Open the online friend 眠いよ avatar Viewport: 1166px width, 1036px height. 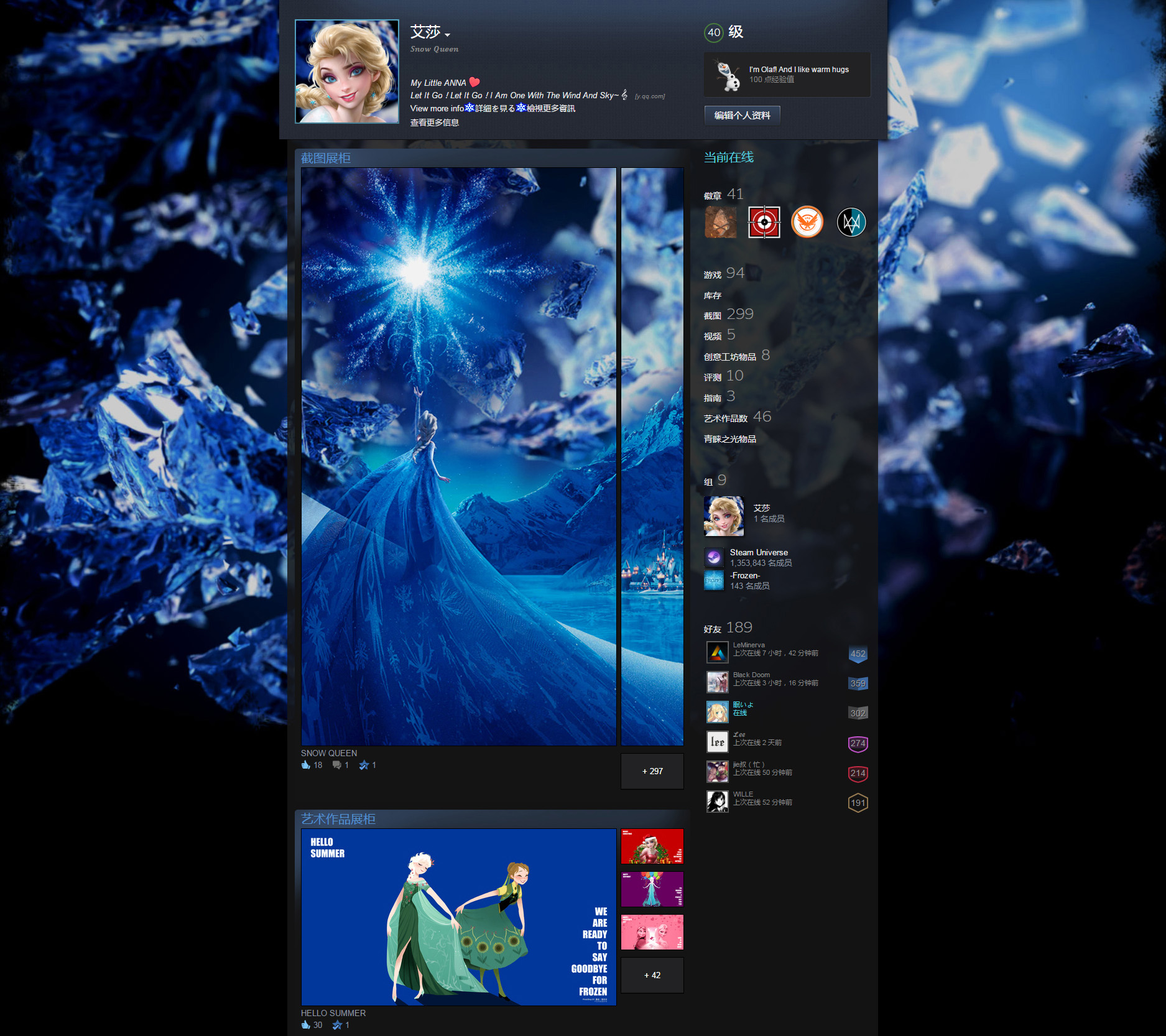coord(718,712)
